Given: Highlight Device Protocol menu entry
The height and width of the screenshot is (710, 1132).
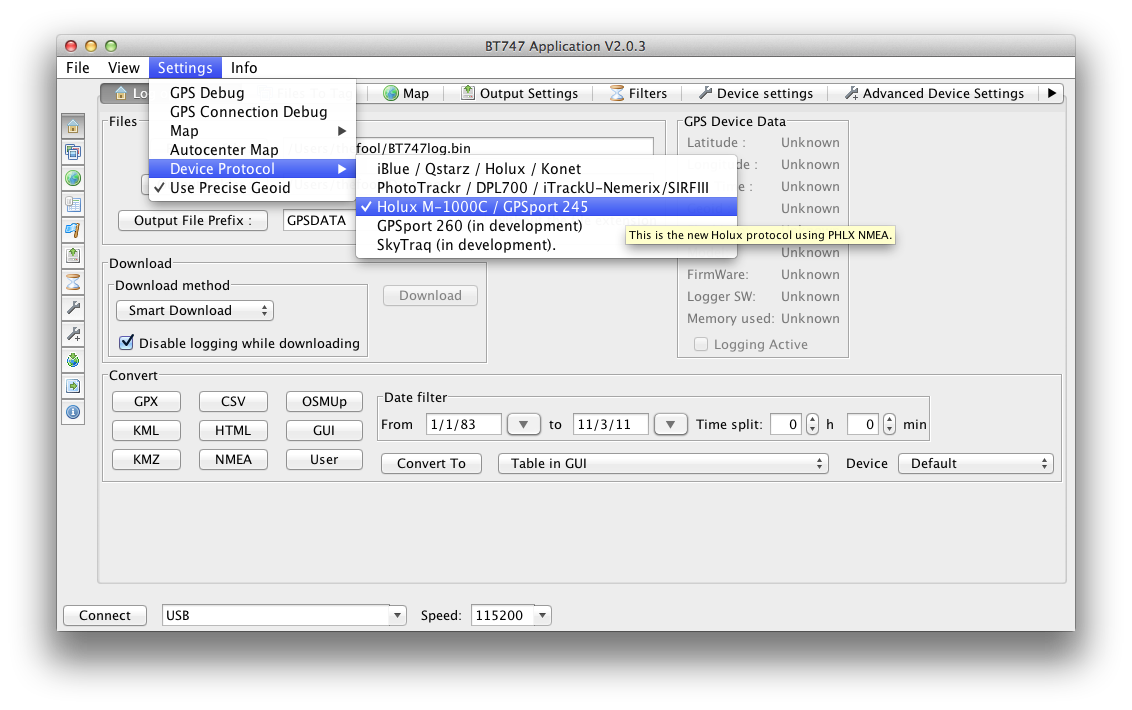Looking at the screenshot, I should click(252, 169).
